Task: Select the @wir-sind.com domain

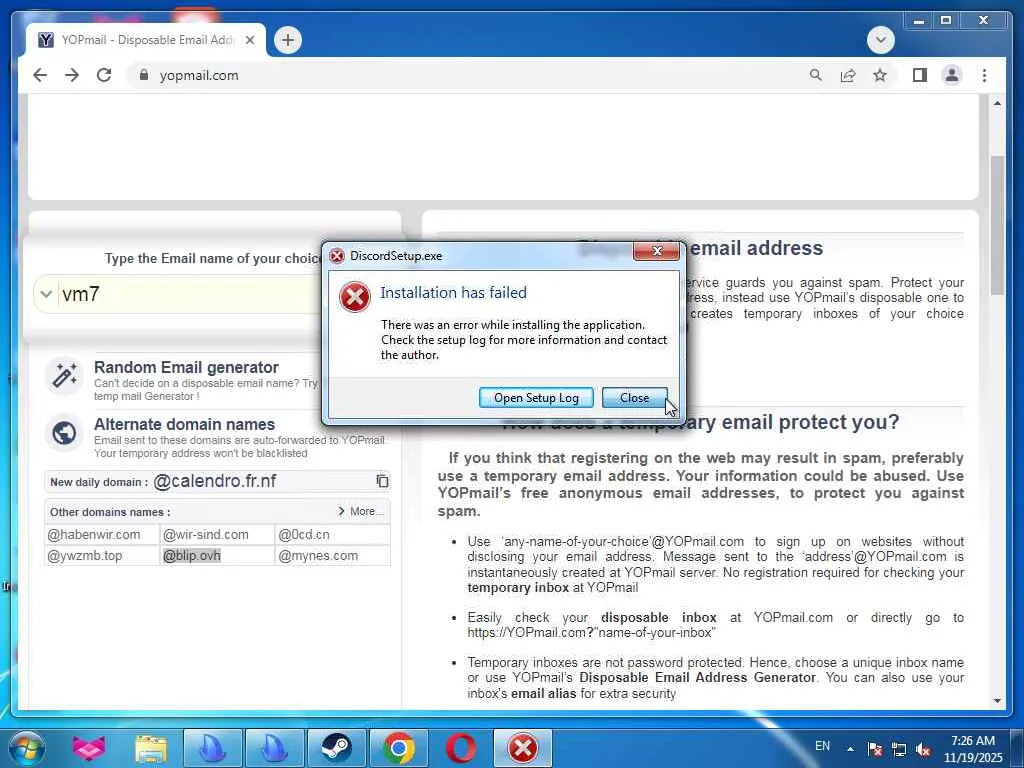Action: [206, 534]
